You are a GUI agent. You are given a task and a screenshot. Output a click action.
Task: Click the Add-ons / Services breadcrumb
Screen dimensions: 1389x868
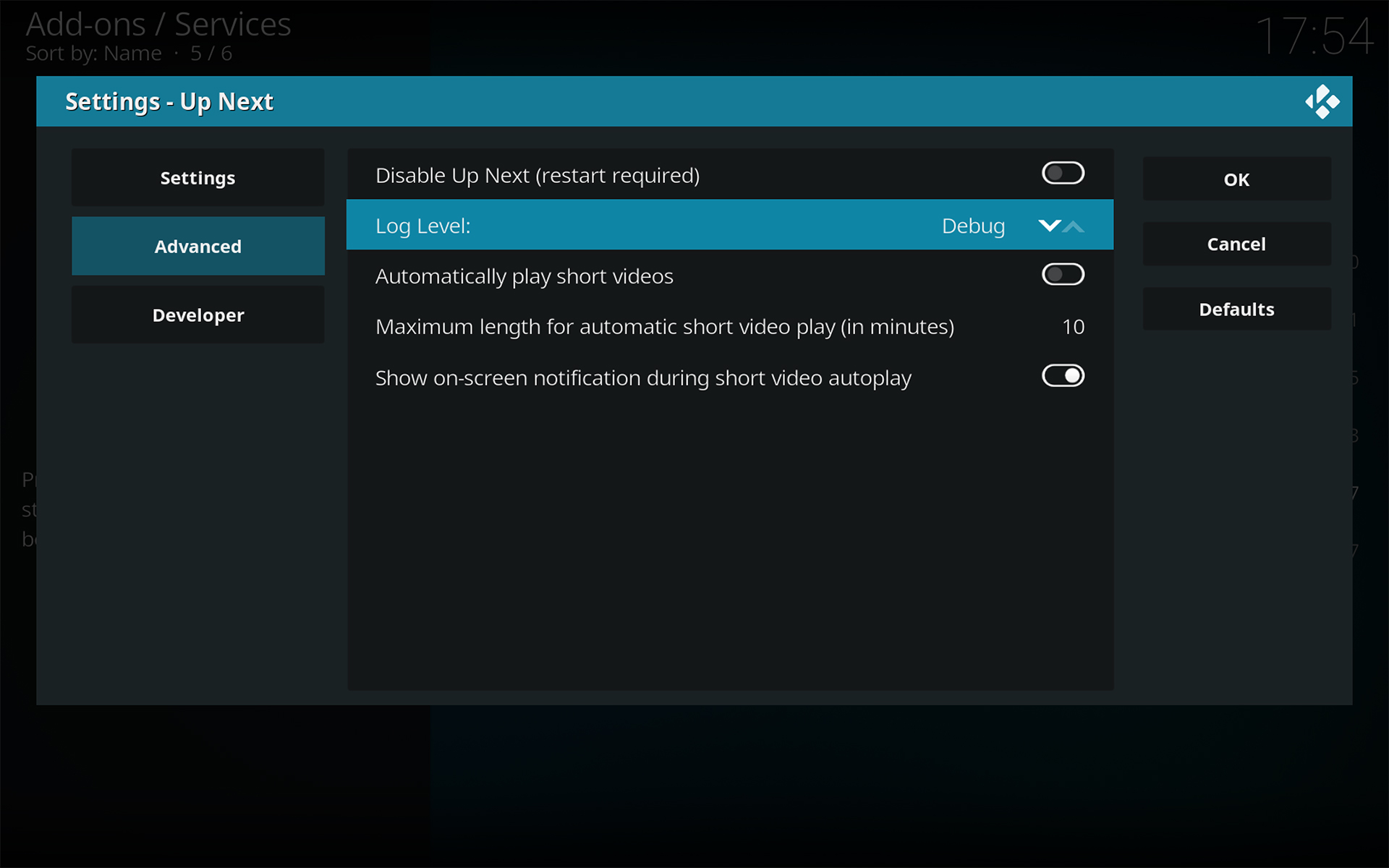tap(158, 25)
